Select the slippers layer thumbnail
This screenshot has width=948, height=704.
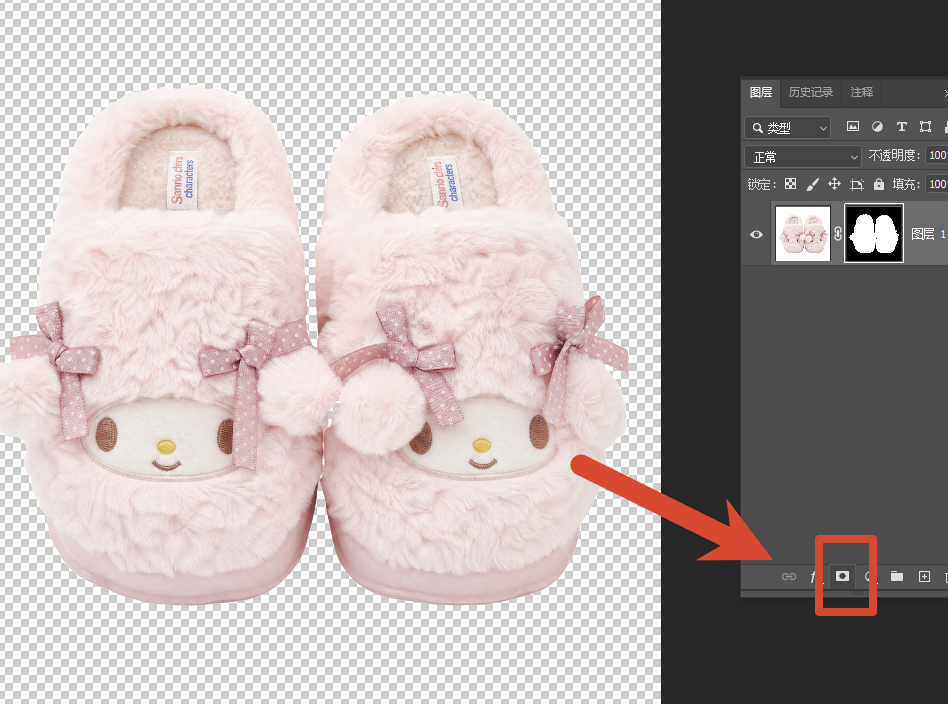coord(803,233)
